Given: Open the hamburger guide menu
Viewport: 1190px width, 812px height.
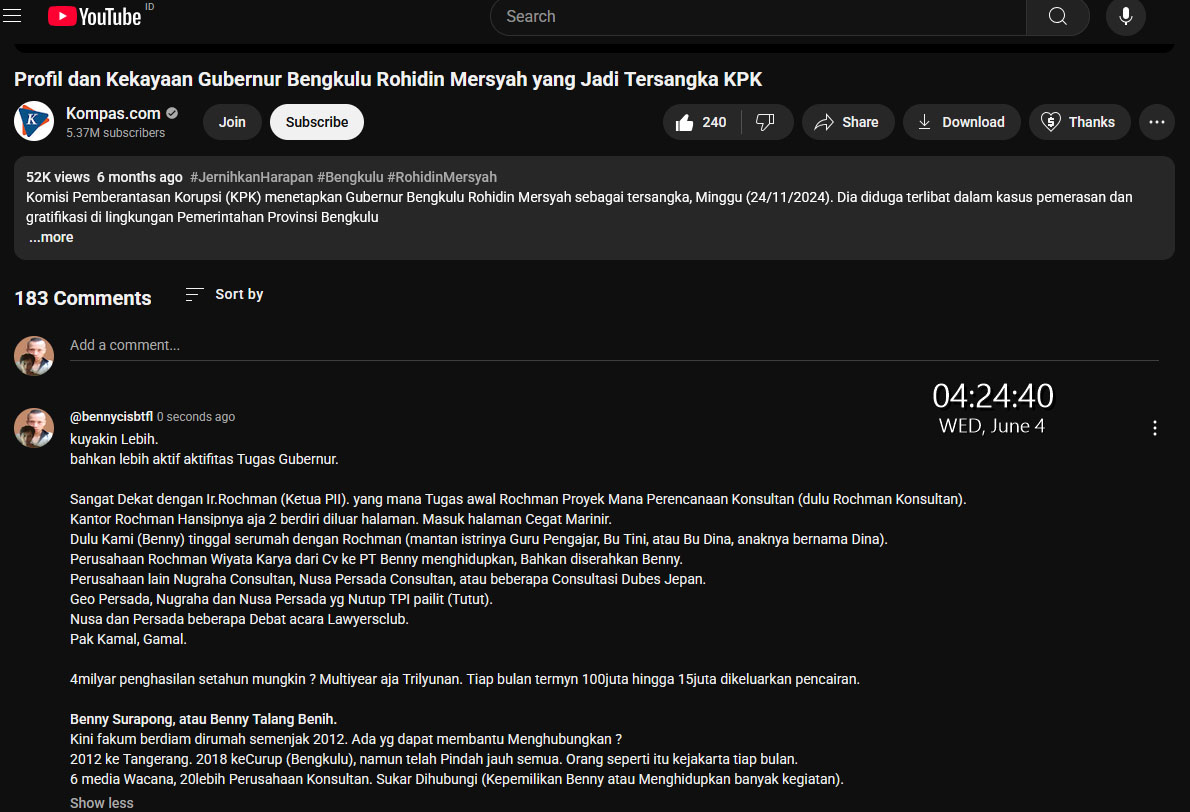Looking at the screenshot, I should coord(12,15).
